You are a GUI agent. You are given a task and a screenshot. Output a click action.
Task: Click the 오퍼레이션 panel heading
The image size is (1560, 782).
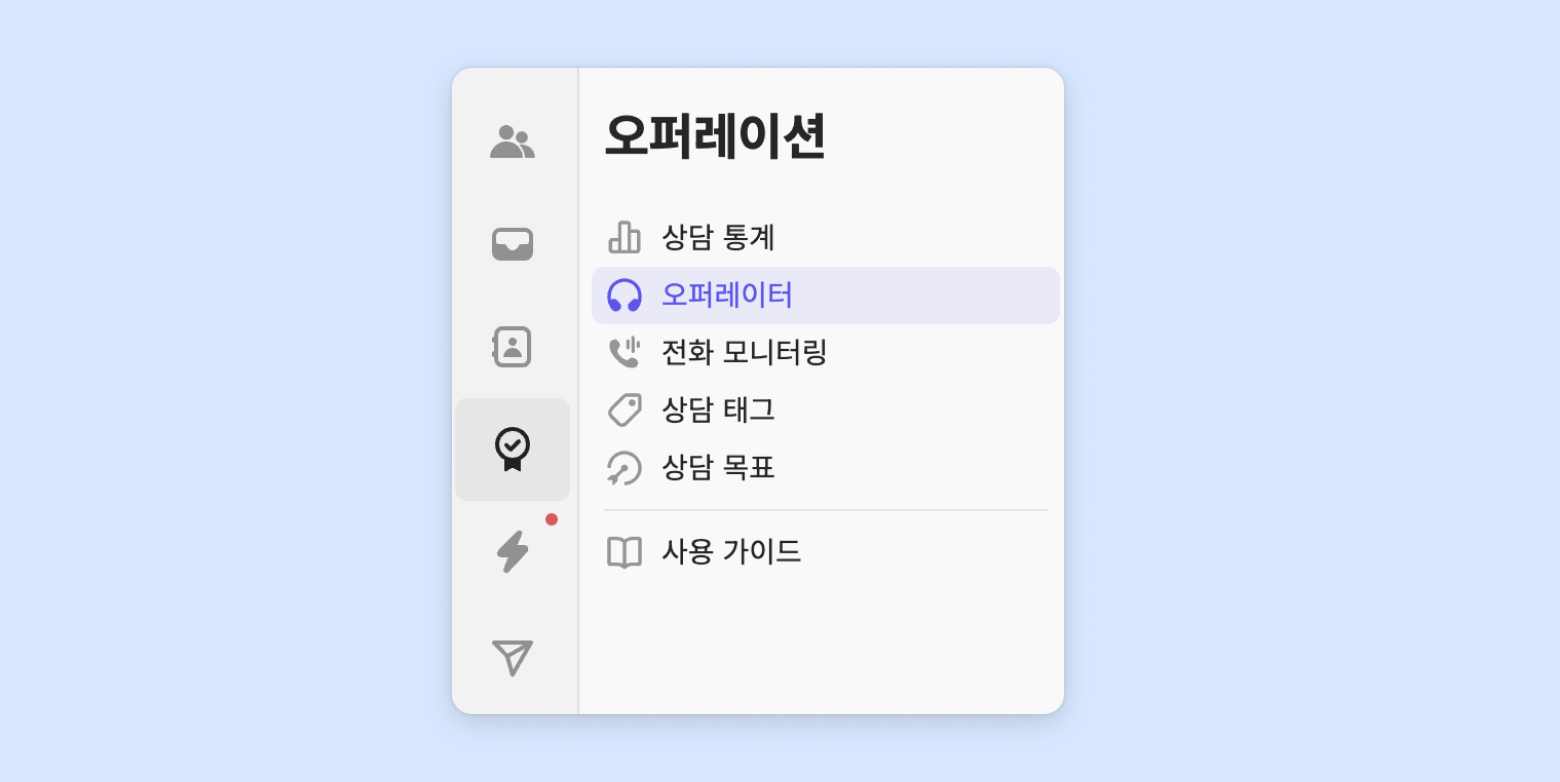(714, 137)
